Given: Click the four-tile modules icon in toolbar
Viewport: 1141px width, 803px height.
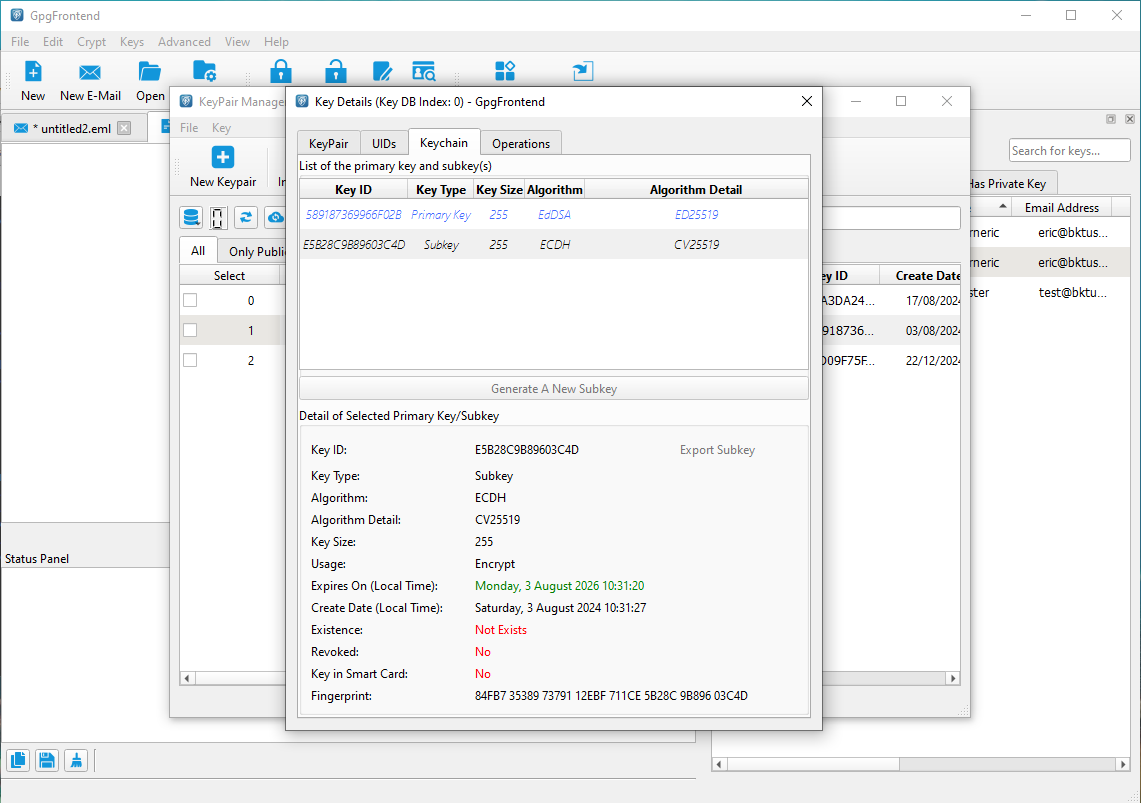Looking at the screenshot, I should (x=505, y=71).
